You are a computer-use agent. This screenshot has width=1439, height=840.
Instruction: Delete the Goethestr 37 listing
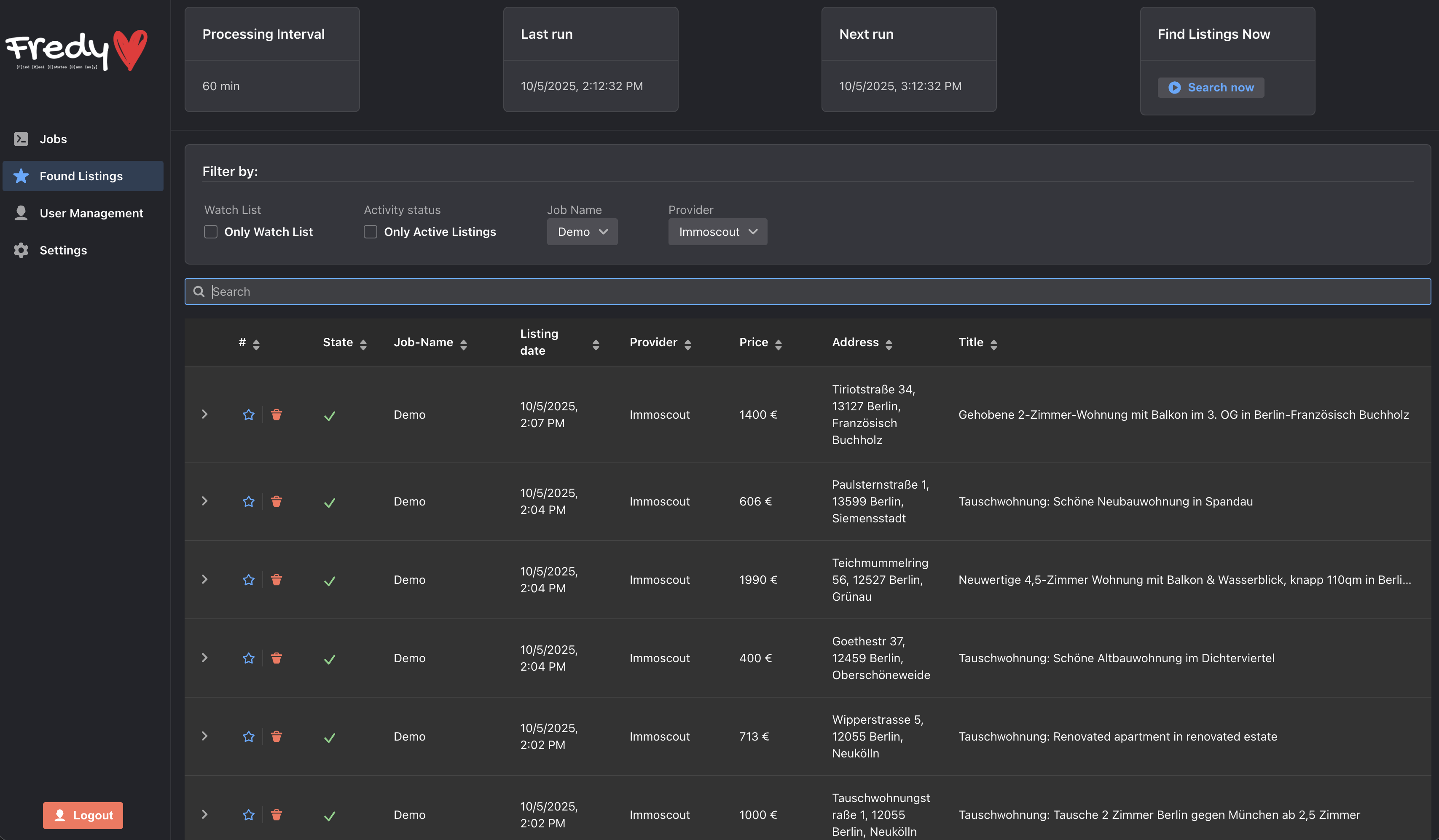point(277,658)
